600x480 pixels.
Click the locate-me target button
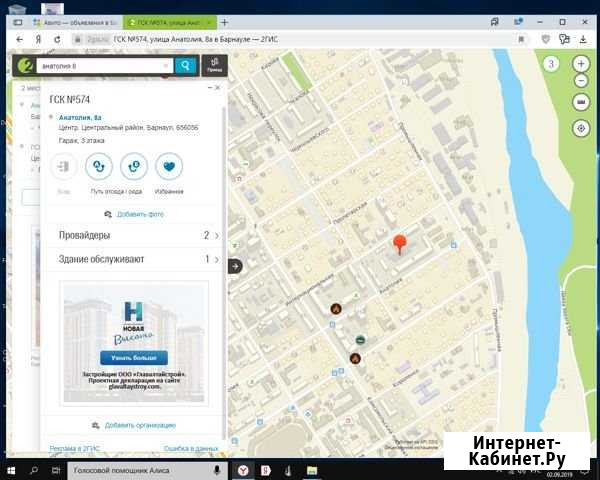click(581, 128)
